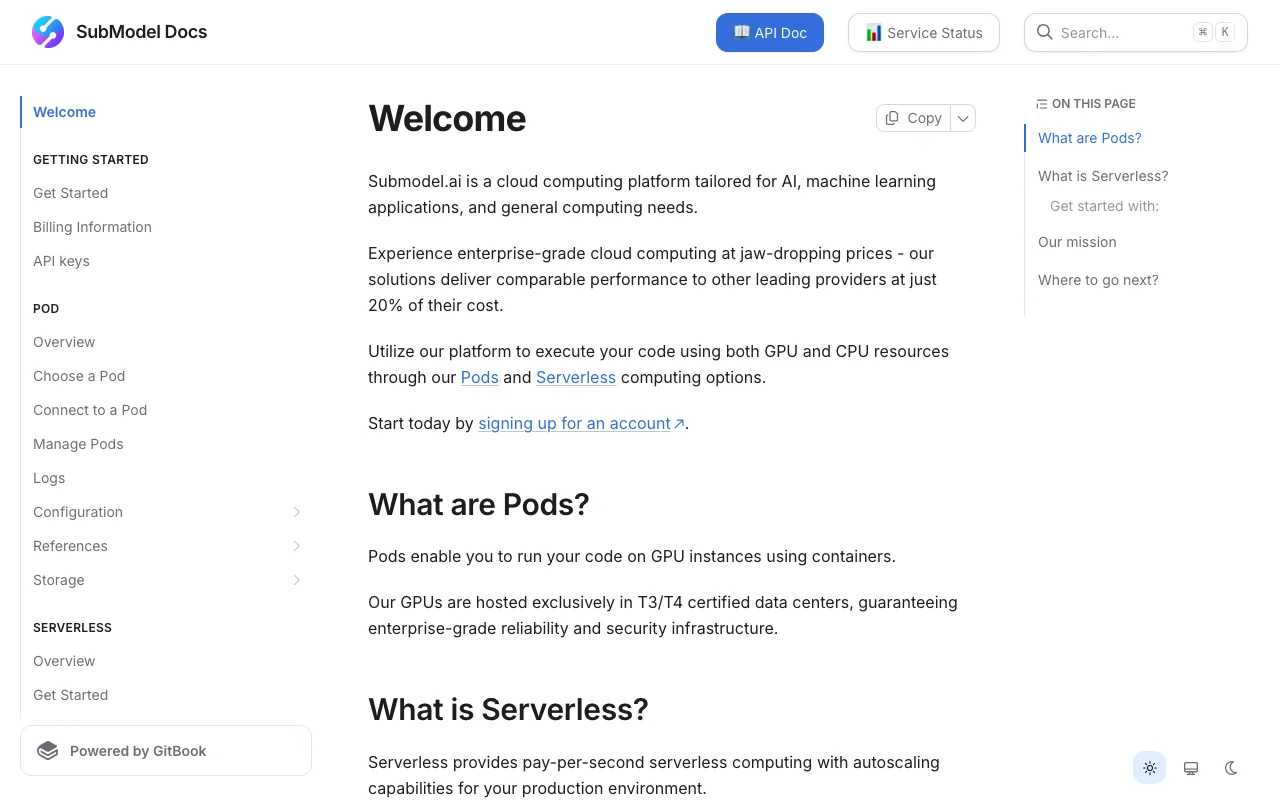Screen dimensions: 1280x800
Task: Open Logs page in sidebar
Action: click(x=49, y=478)
